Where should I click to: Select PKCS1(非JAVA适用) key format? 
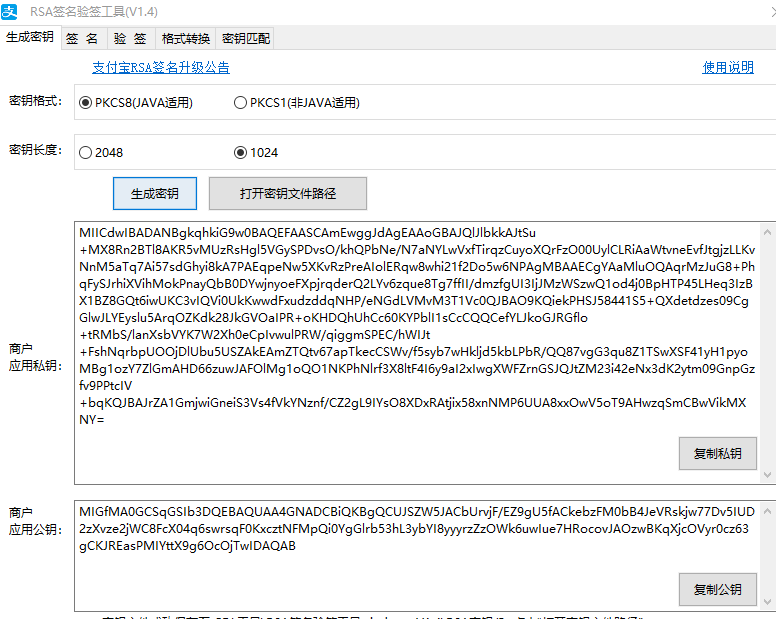tap(297, 102)
